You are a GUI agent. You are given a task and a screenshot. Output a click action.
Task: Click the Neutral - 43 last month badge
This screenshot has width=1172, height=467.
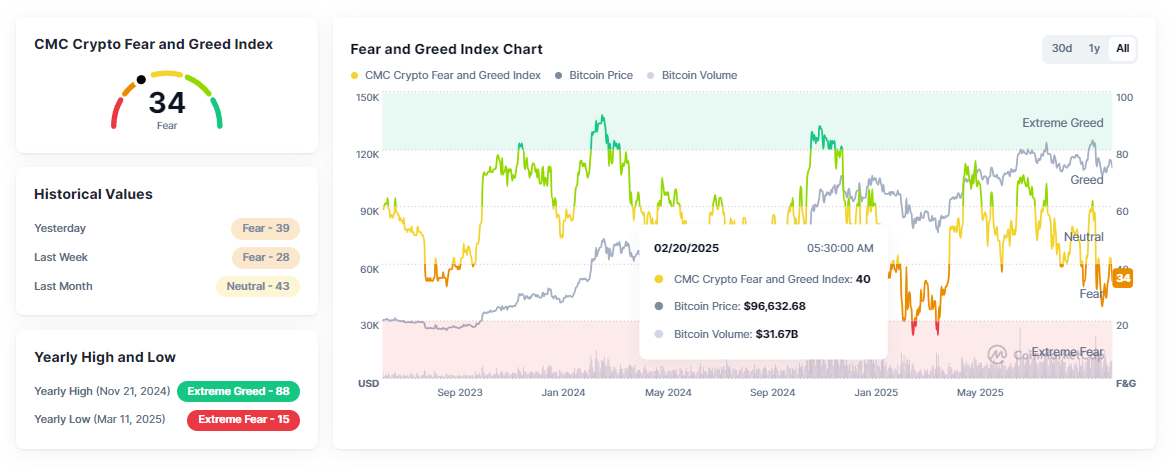click(258, 286)
